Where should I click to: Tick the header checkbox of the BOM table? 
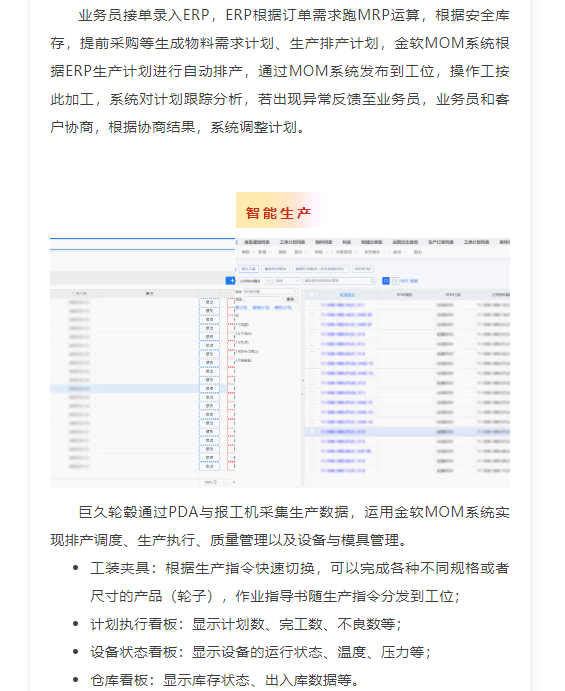(x=312, y=294)
